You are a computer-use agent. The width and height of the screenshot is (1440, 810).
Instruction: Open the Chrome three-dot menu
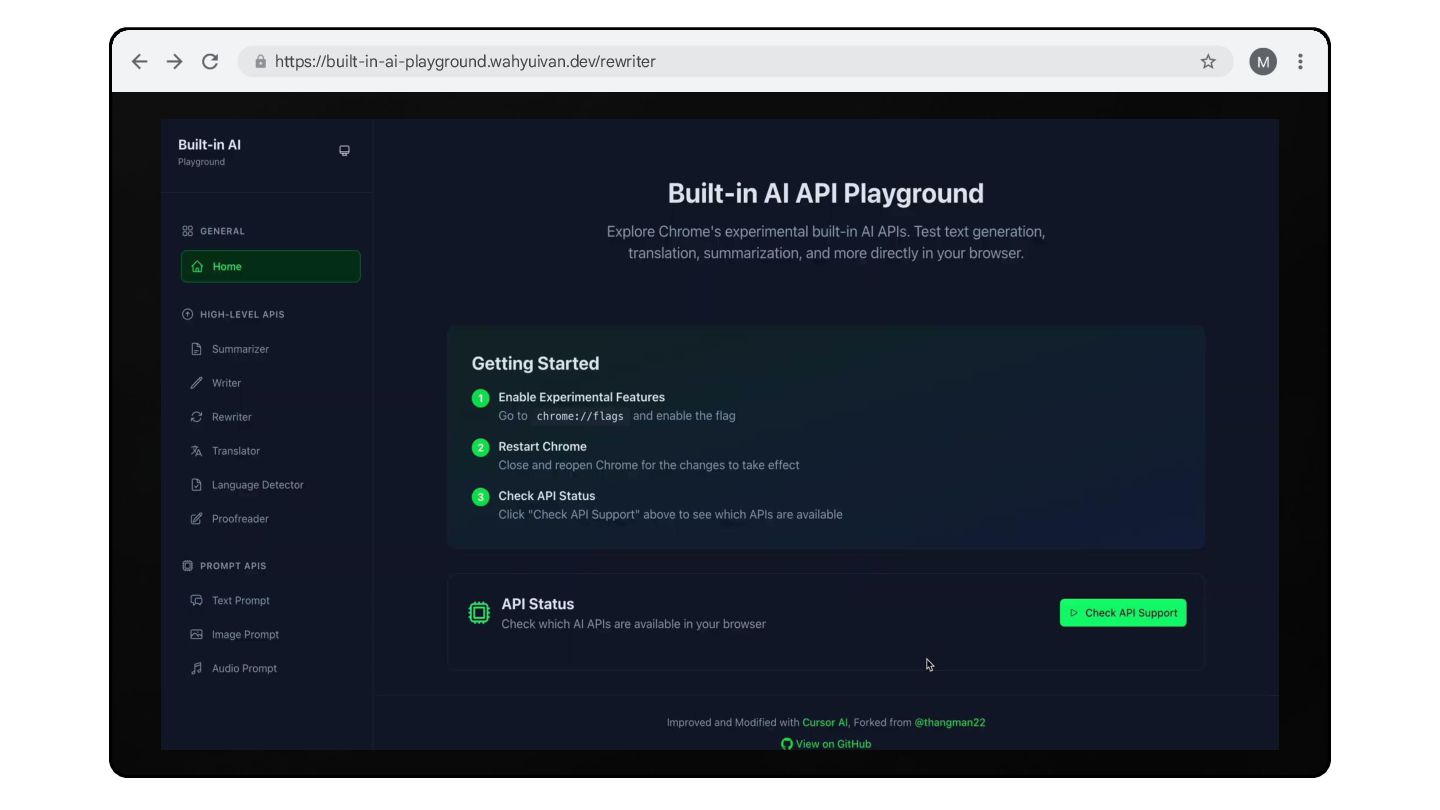pos(1300,61)
